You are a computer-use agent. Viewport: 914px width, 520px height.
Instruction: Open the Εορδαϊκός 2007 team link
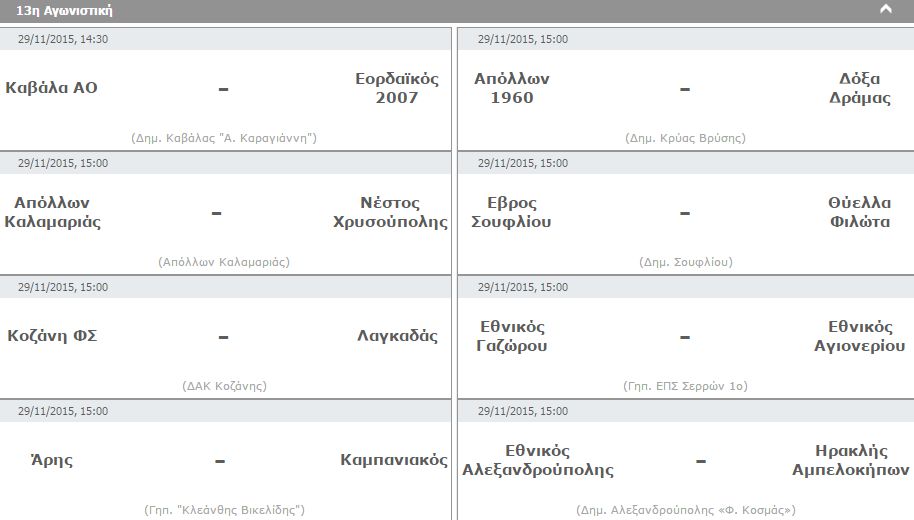coord(397,88)
